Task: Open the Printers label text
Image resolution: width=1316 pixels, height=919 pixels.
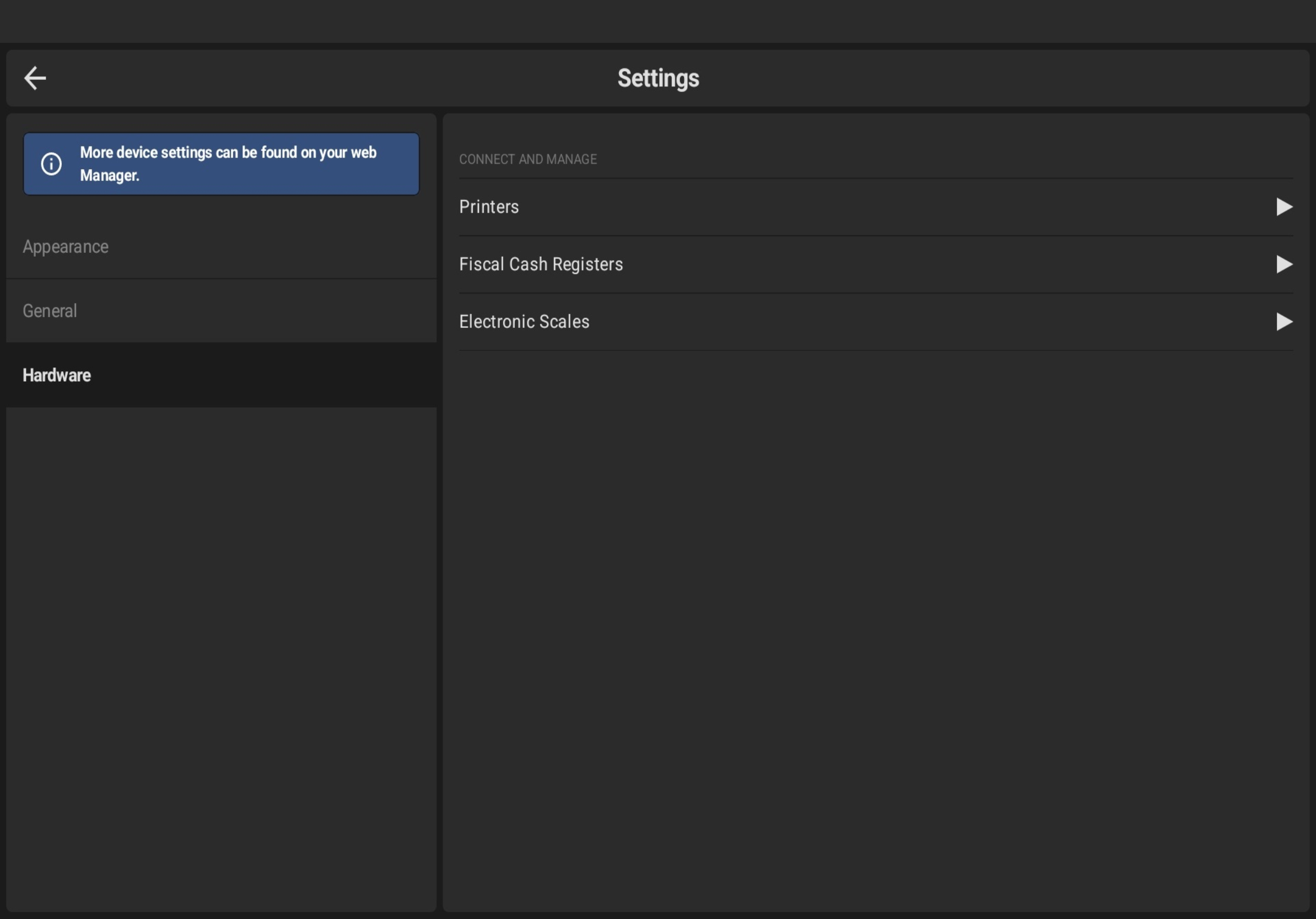Action: coord(488,207)
